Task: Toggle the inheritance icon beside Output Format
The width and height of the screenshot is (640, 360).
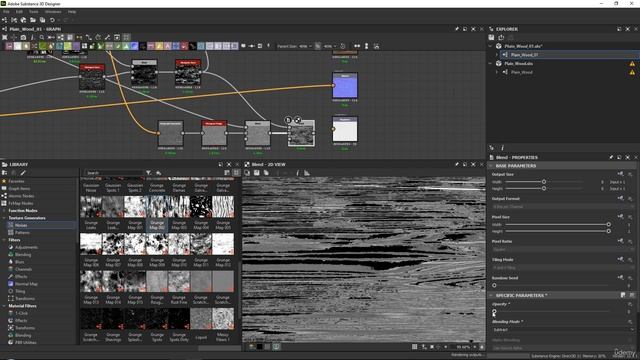Action: click(x=620, y=198)
